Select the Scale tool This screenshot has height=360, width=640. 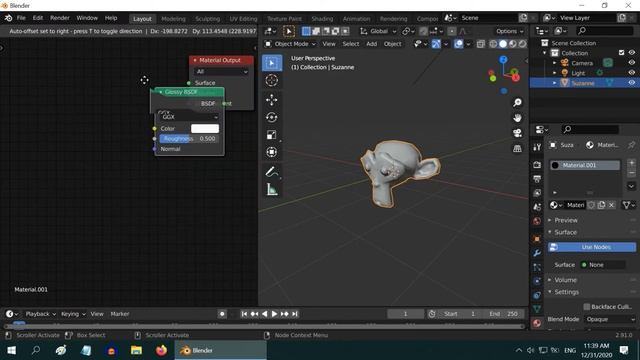click(x=272, y=135)
